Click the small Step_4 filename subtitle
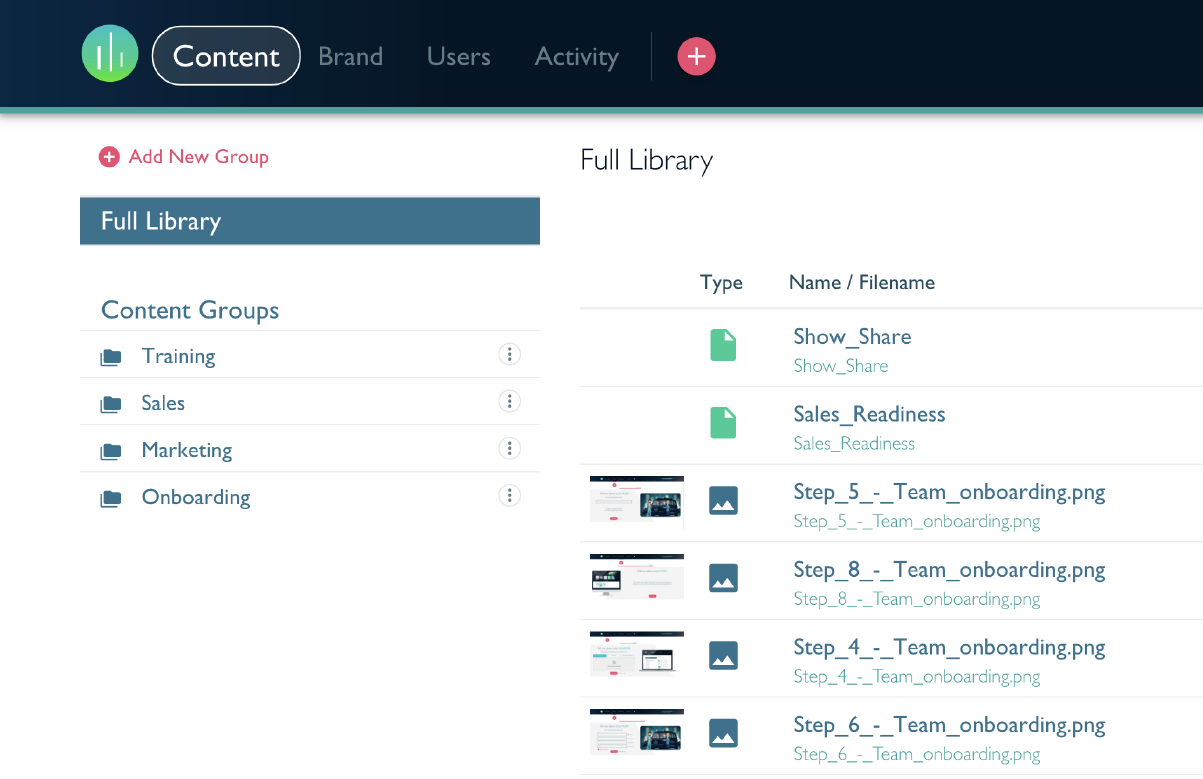 (x=917, y=677)
